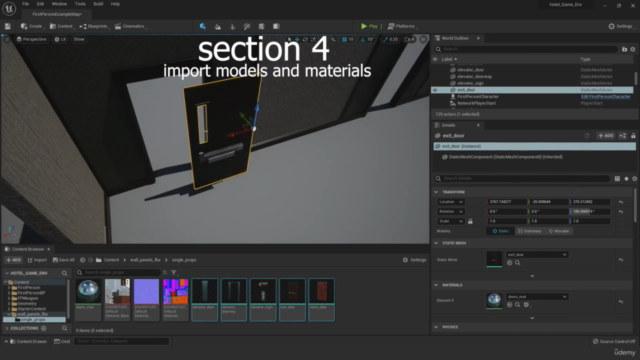Click the Search Details input field
This screenshot has width=640, height=360.
pos(522,178)
